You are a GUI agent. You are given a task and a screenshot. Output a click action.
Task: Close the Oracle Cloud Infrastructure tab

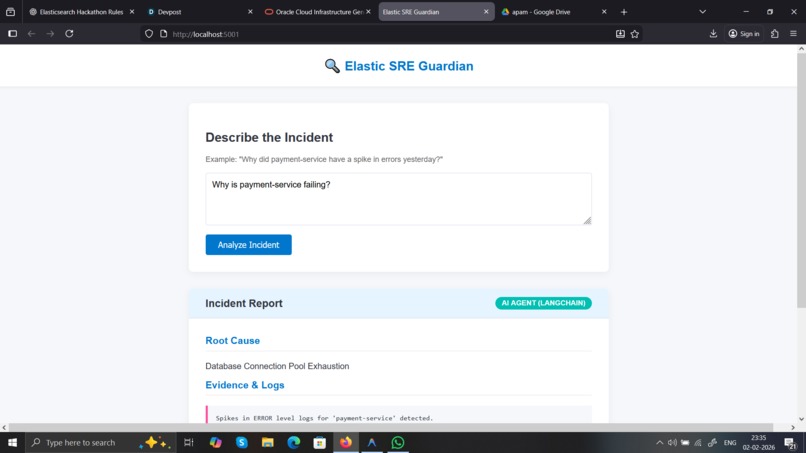click(368, 12)
